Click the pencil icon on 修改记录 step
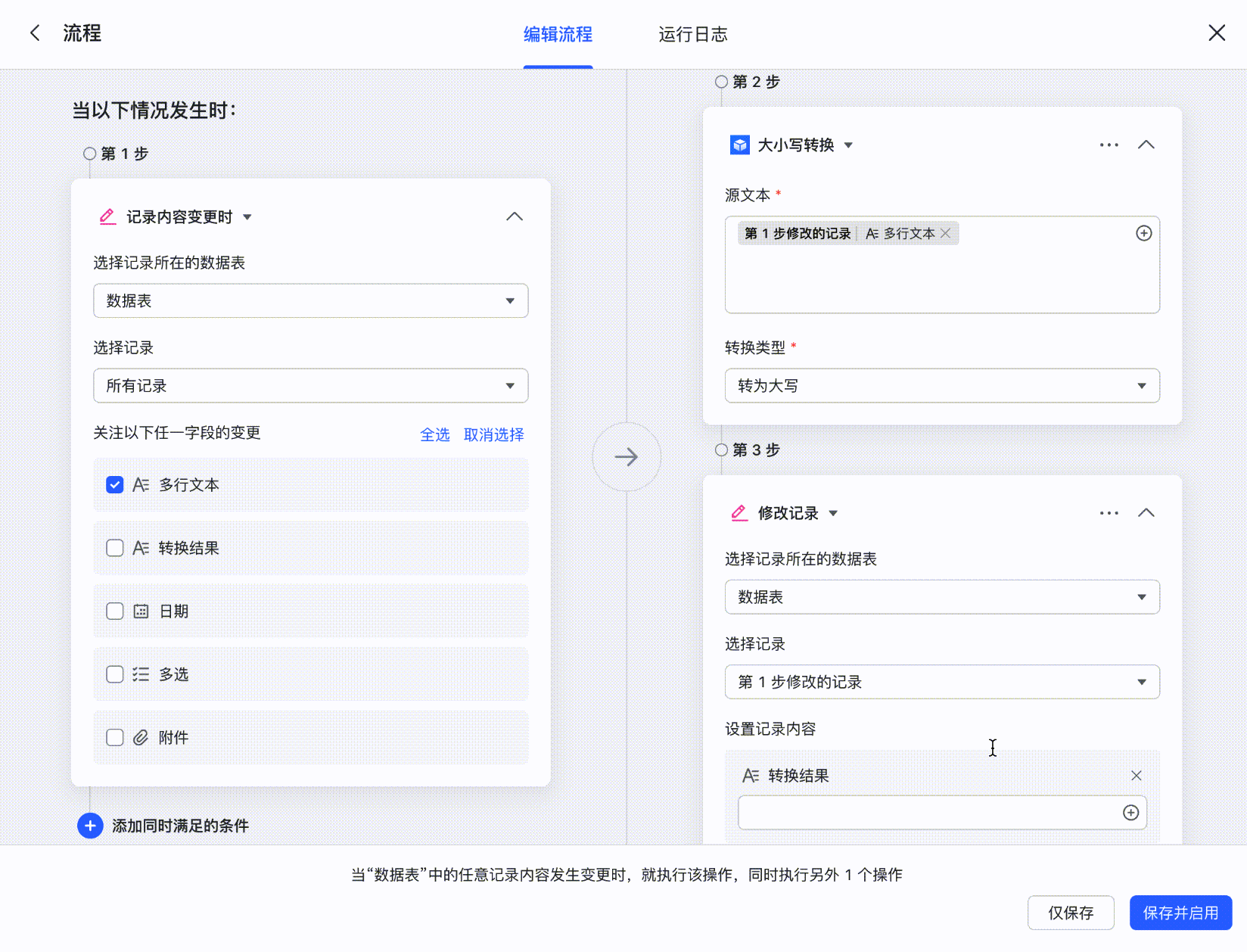The width and height of the screenshot is (1247, 952). pyautogui.click(x=738, y=512)
